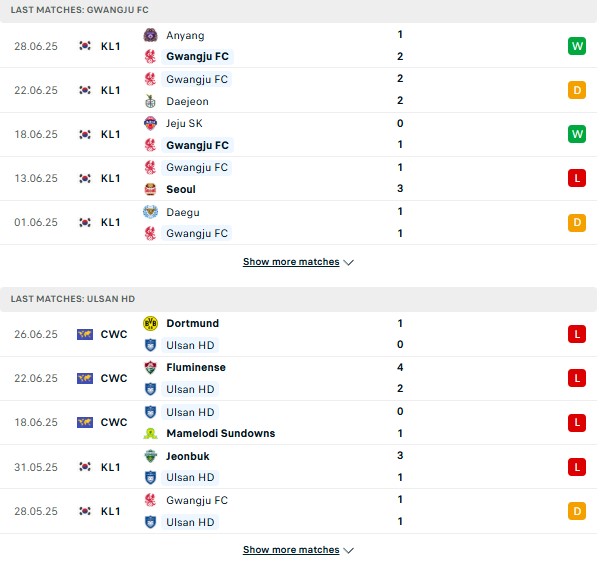Click the Daegu team crest
Image resolution: width=601 pixels, height=567 pixels.
point(150,212)
